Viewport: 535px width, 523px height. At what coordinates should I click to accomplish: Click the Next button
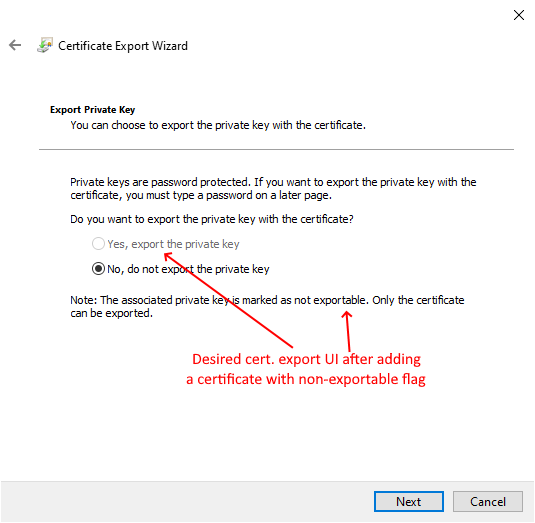(409, 502)
